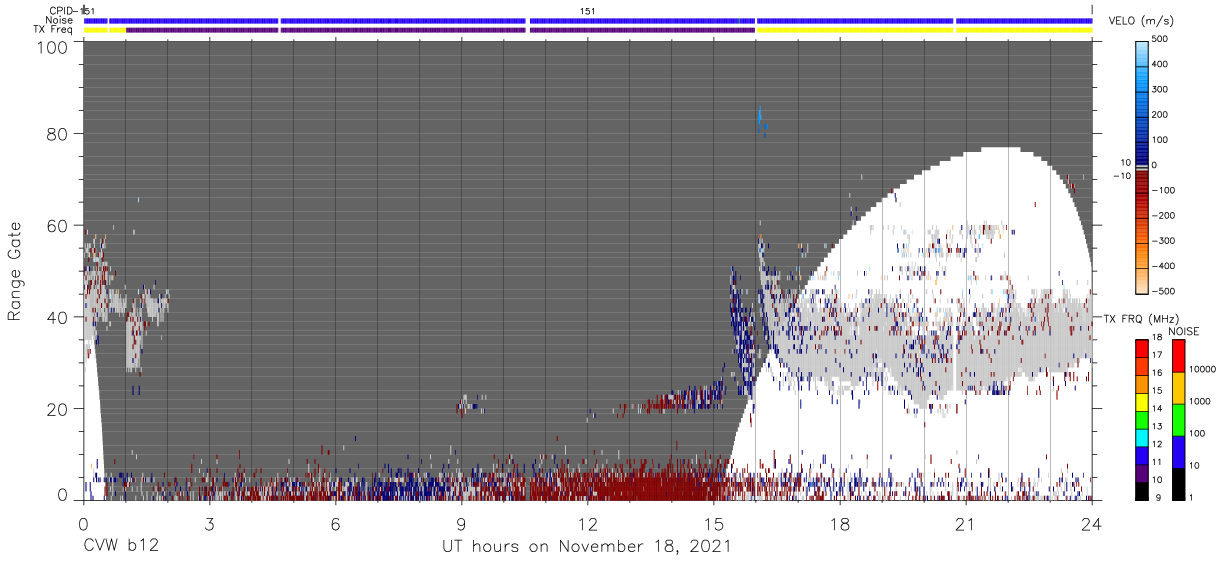Click the −200 velocity colorbar label
Viewport: 1228px width, 567px height.
tap(1165, 216)
